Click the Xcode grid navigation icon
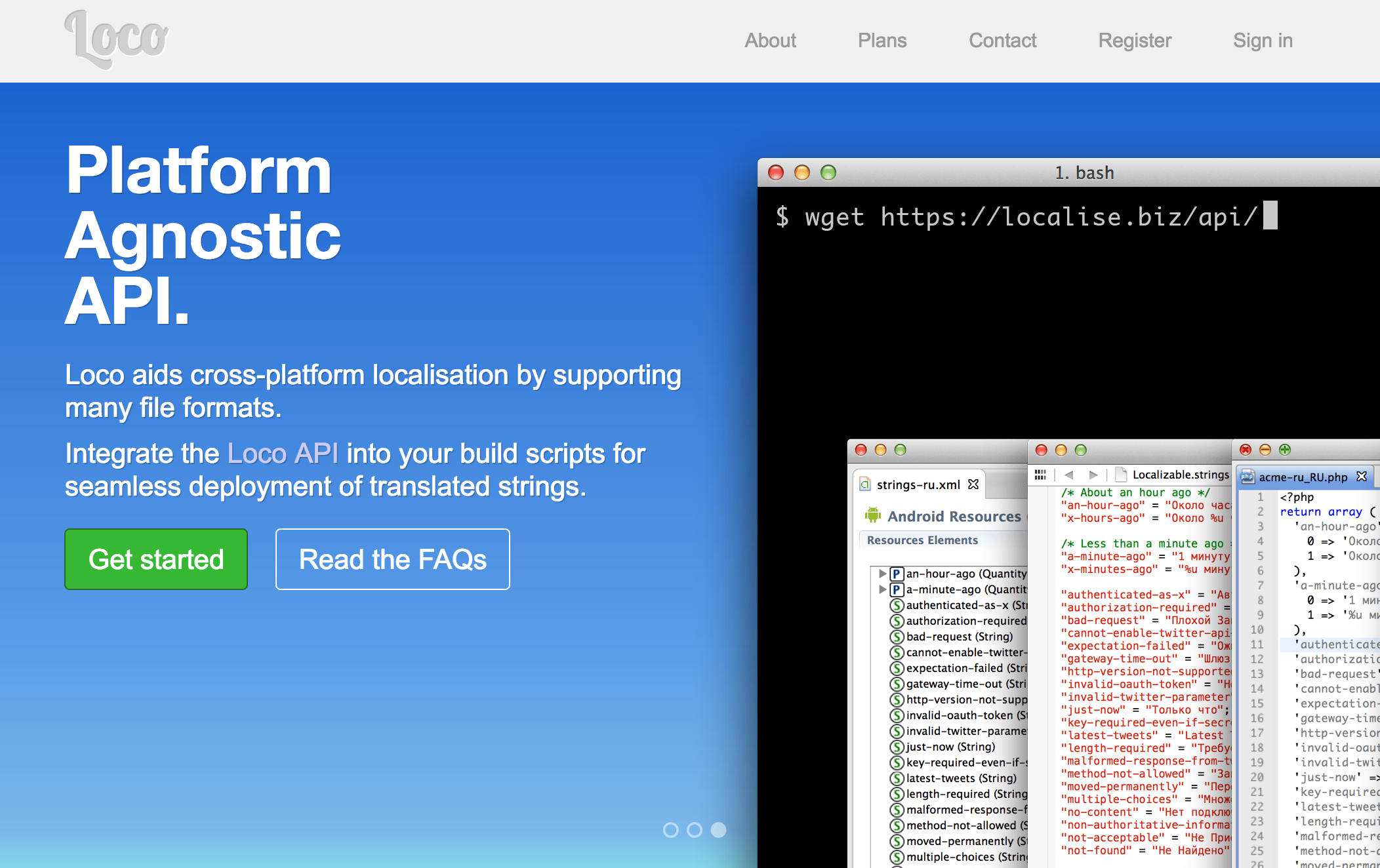This screenshot has height=868, width=1380. 1040,475
